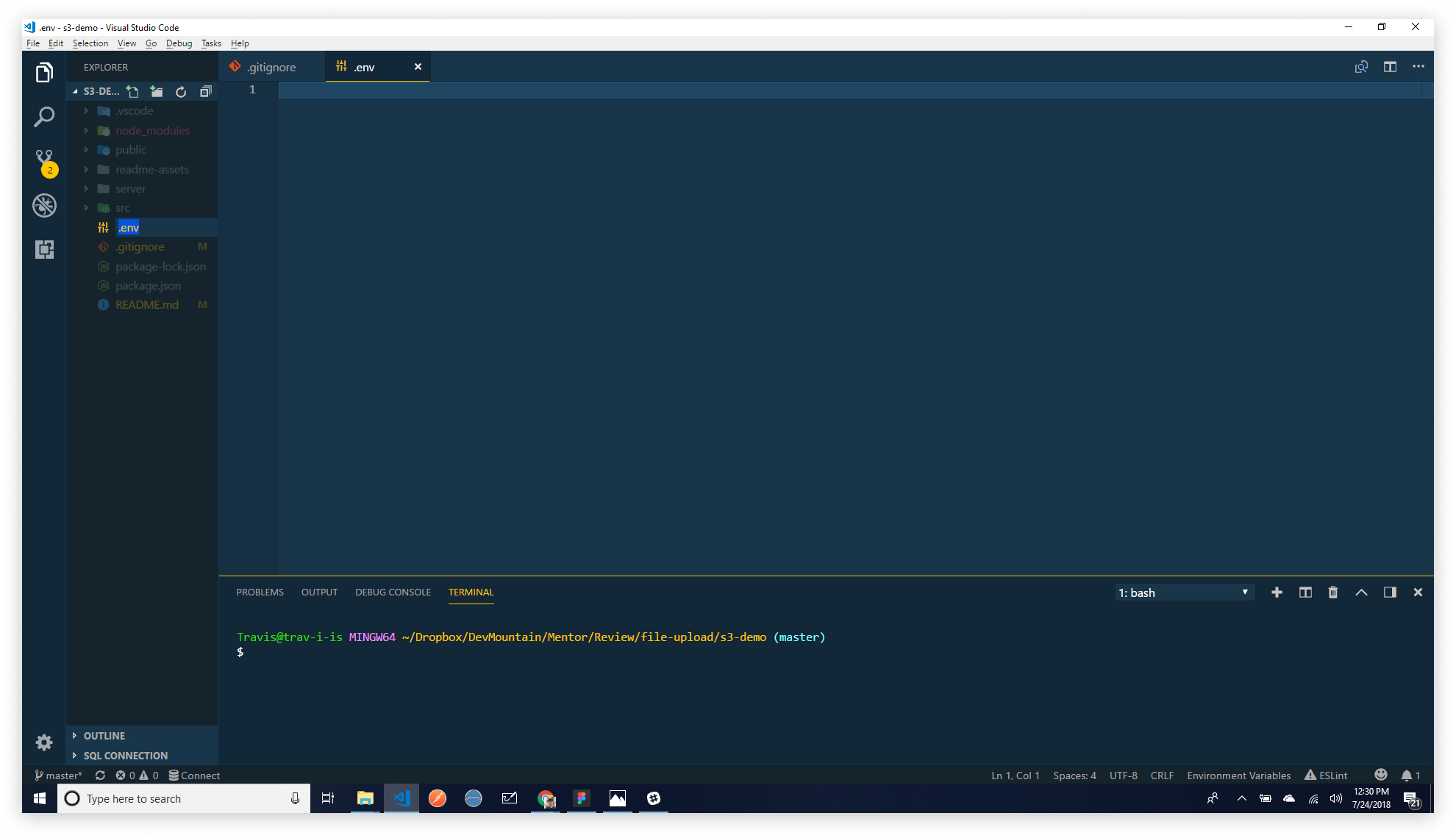Open the Search view in activity bar
Viewport: 1456px width, 838px height.
[44, 116]
